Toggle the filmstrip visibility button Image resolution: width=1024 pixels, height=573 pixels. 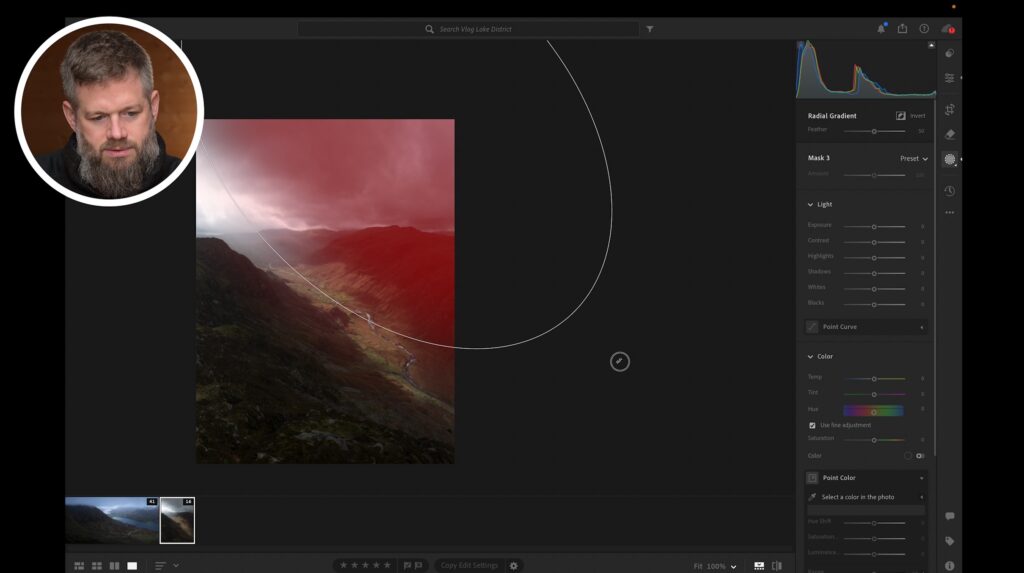759,566
